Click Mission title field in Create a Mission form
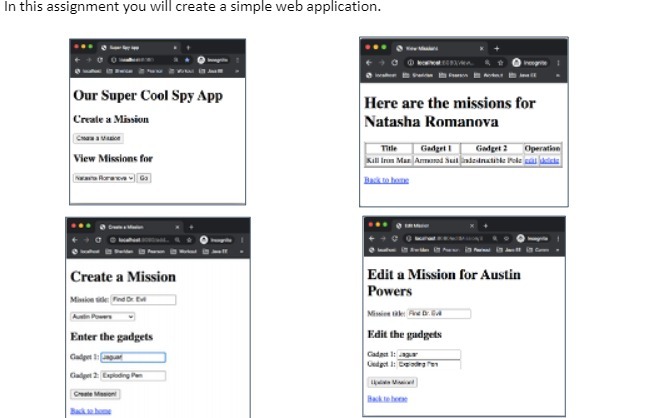Image resolution: width=653 pixels, height=418 pixels. (x=143, y=299)
